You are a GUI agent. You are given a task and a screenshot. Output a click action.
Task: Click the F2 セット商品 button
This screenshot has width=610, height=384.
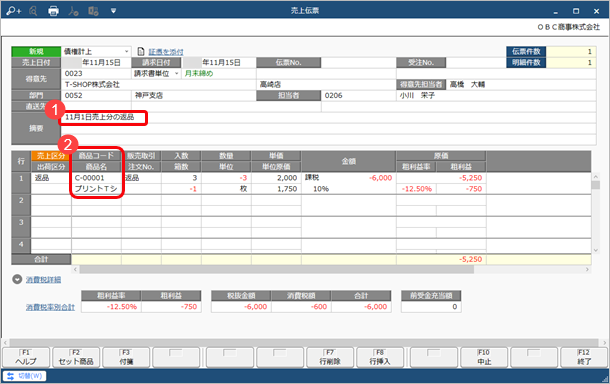click(76, 357)
